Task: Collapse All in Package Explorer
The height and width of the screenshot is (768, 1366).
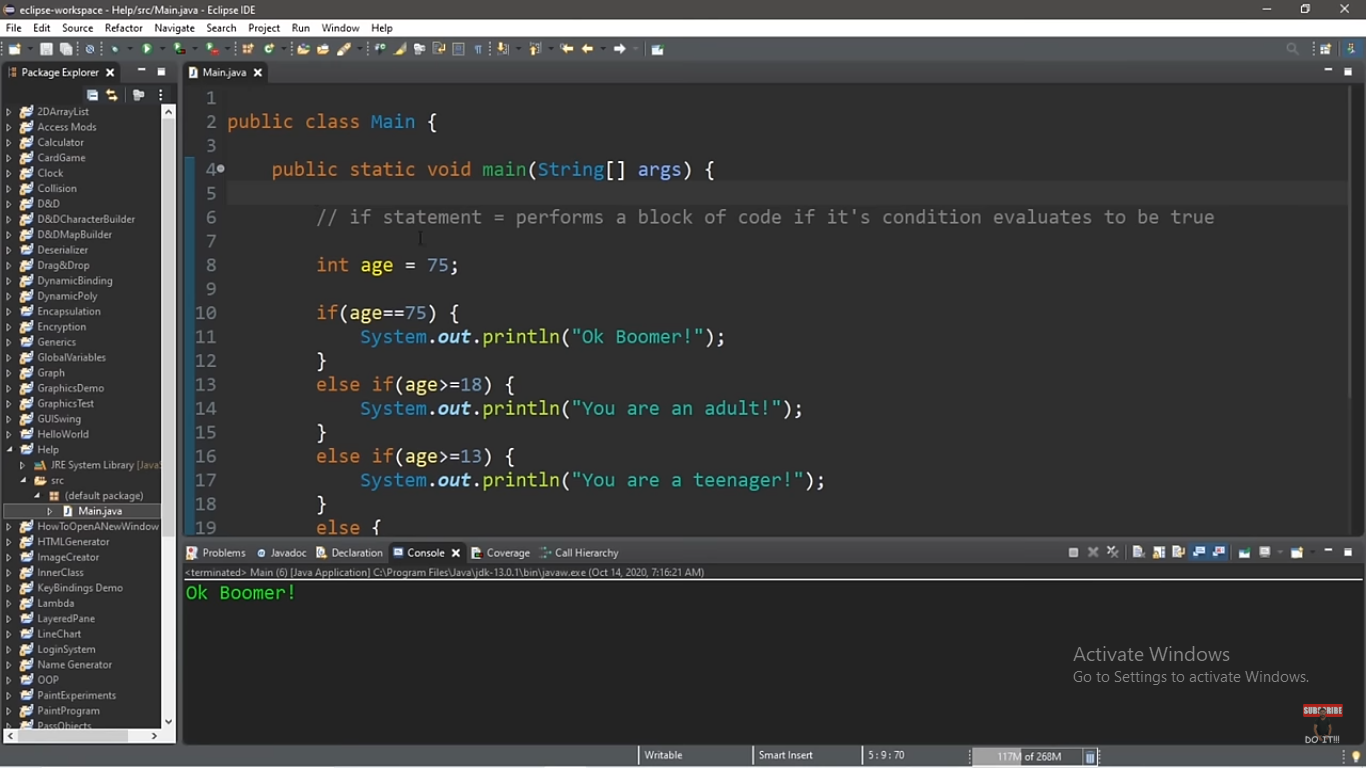Action: [x=92, y=95]
